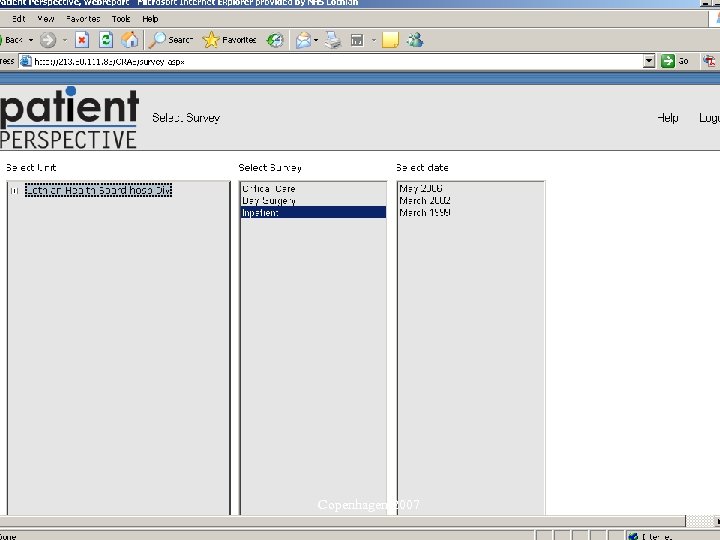Click the Mail envelope icon

point(303,40)
